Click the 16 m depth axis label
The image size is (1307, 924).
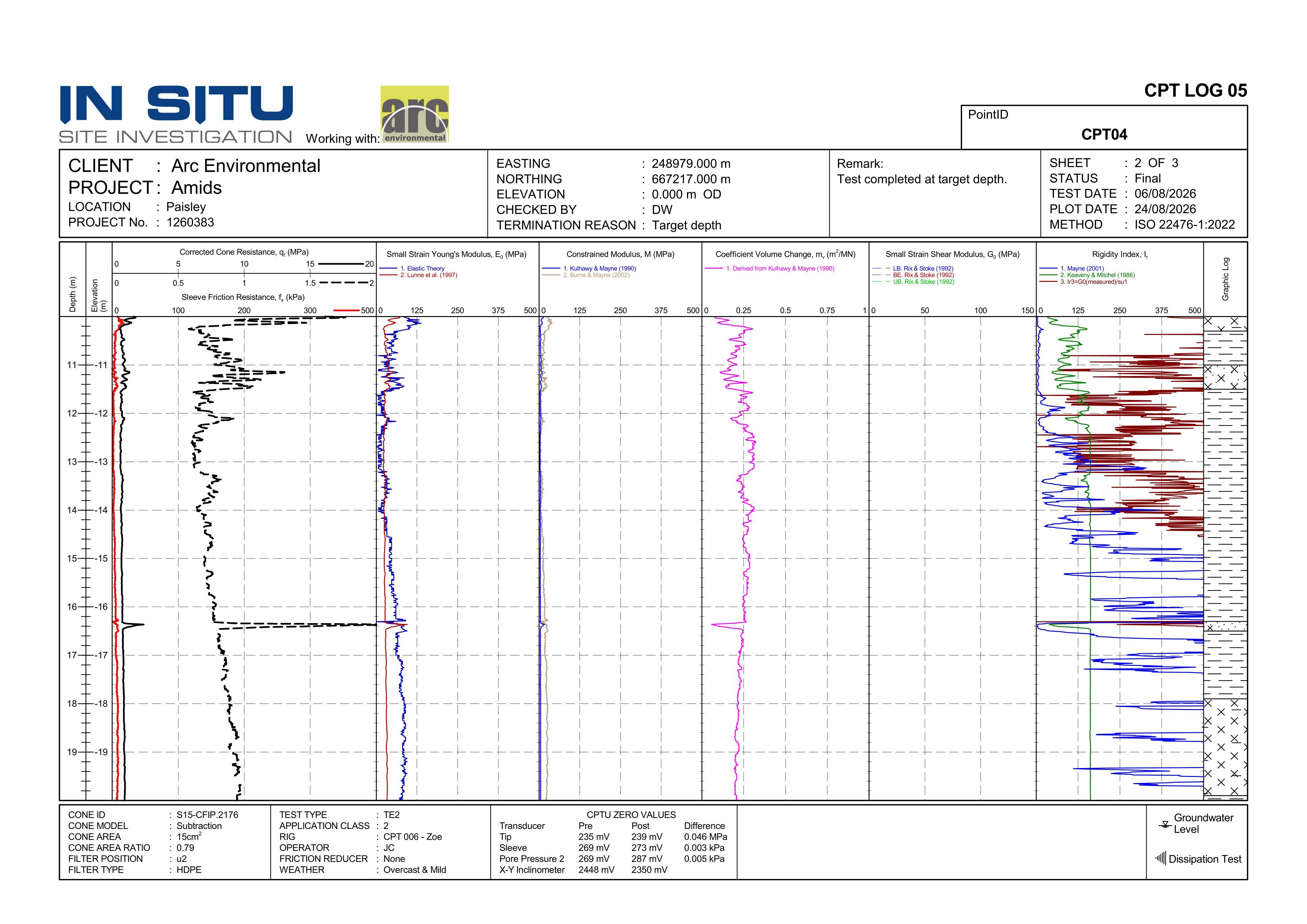click(72, 607)
